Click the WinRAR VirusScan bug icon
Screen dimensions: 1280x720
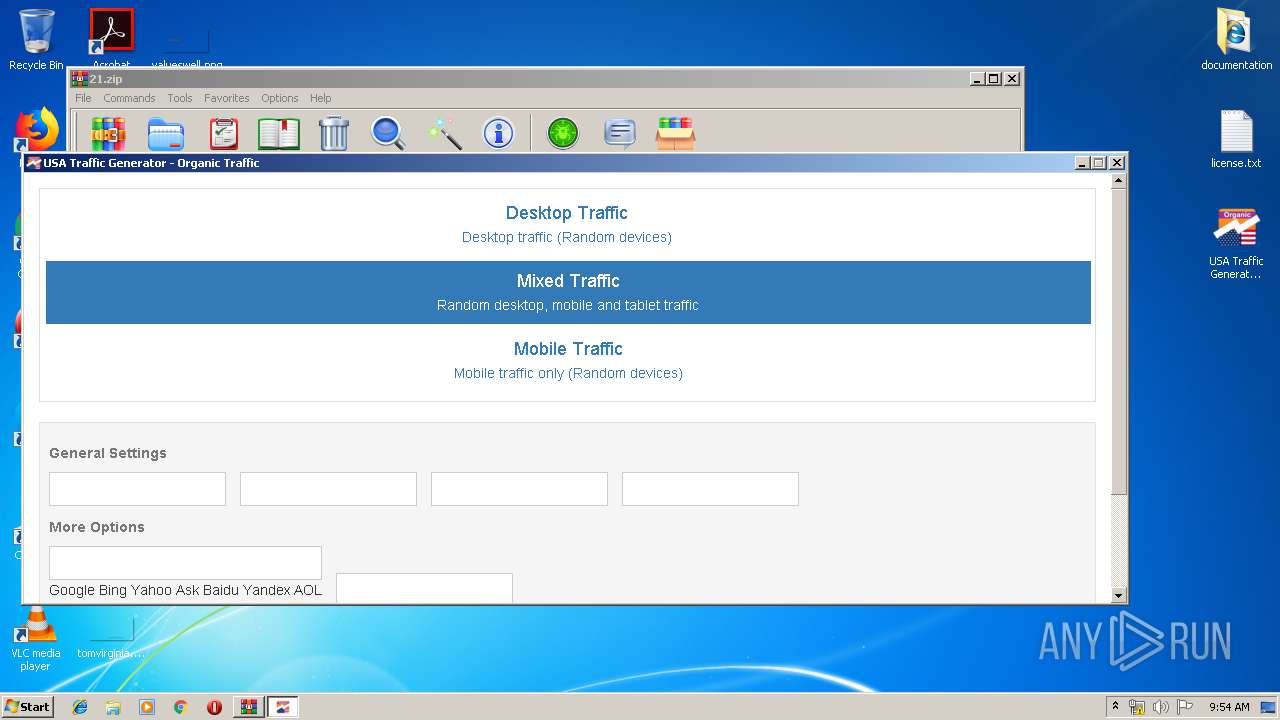tap(563, 132)
